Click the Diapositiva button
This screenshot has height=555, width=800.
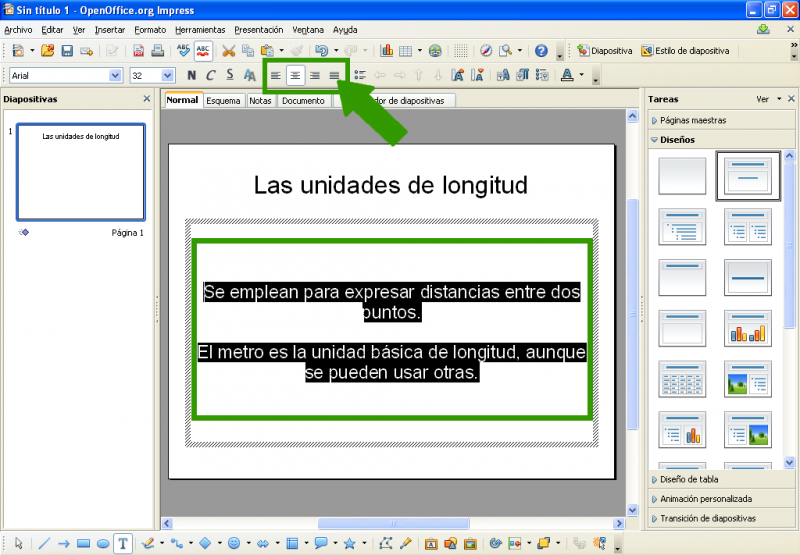coord(604,50)
